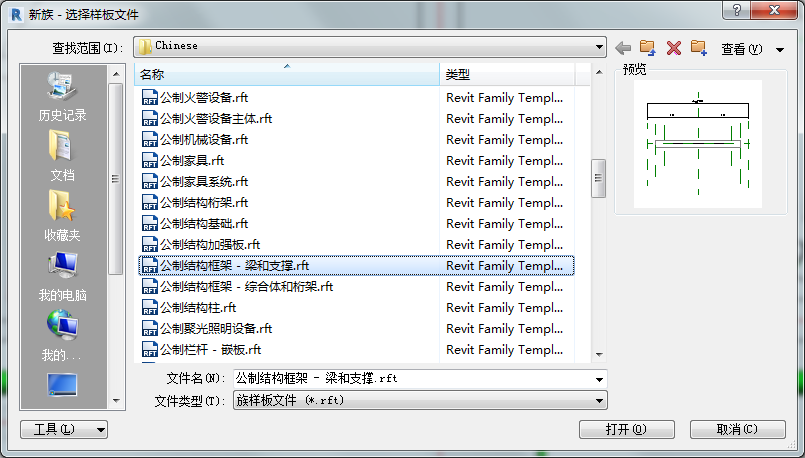Click the up-one-level folder icon
Viewport: 805px width, 458px height.
pos(648,48)
